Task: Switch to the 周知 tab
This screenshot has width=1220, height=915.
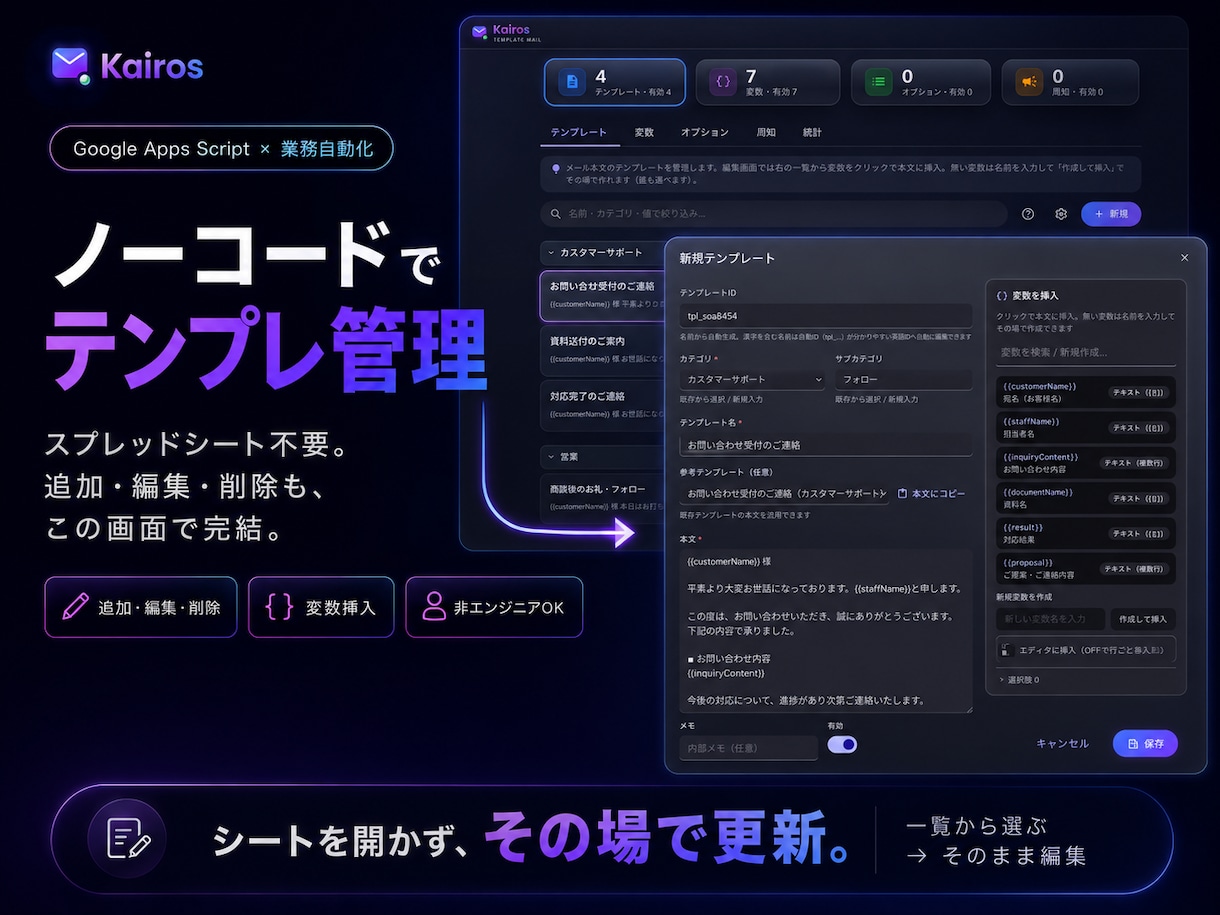Action: click(x=766, y=133)
